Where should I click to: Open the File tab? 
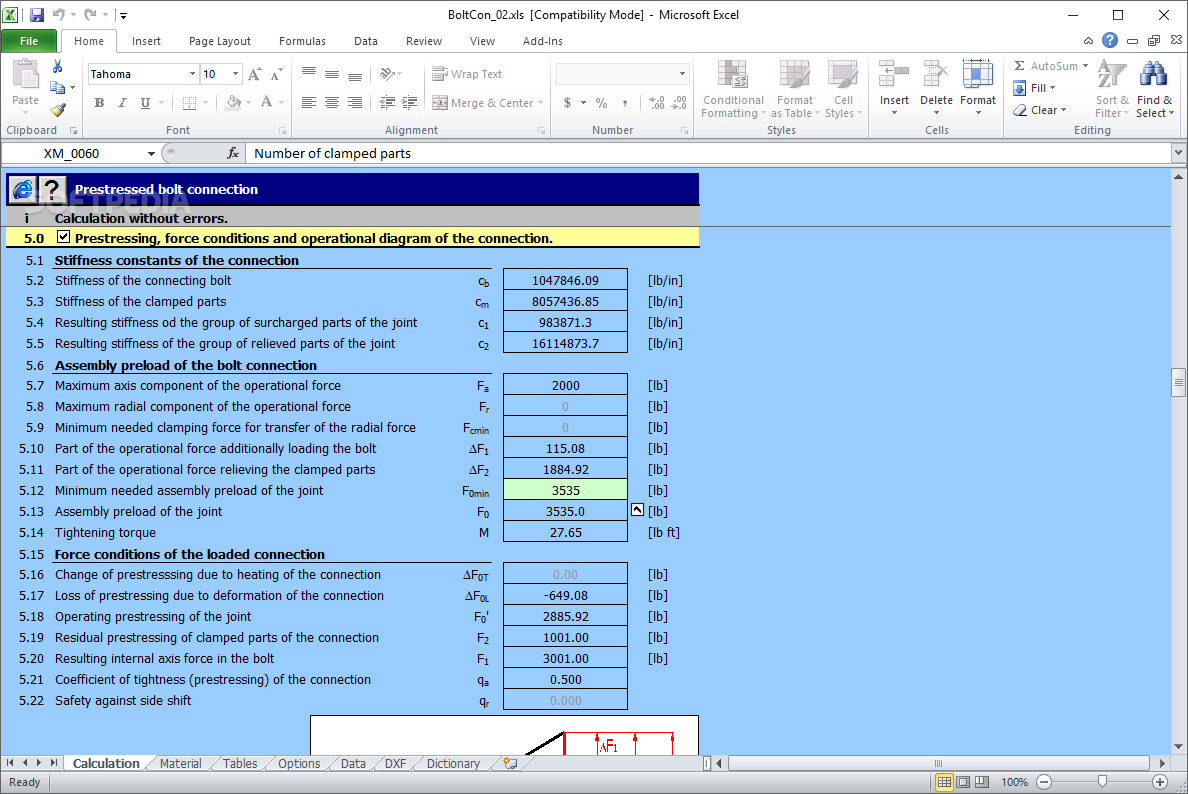pyautogui.click(x=29, y=41)
